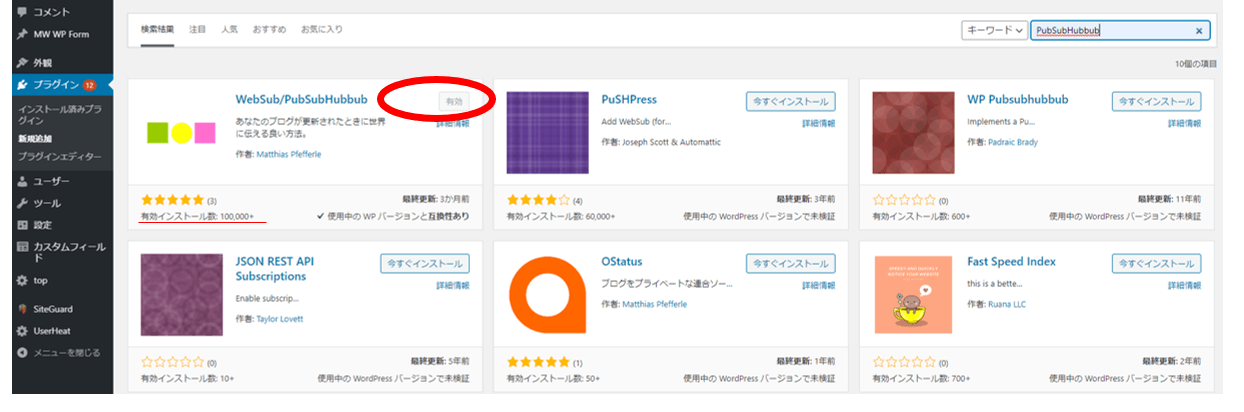Open the top gear icon
This screenshot has height=412, width=1244.
(x=22, y=281)
